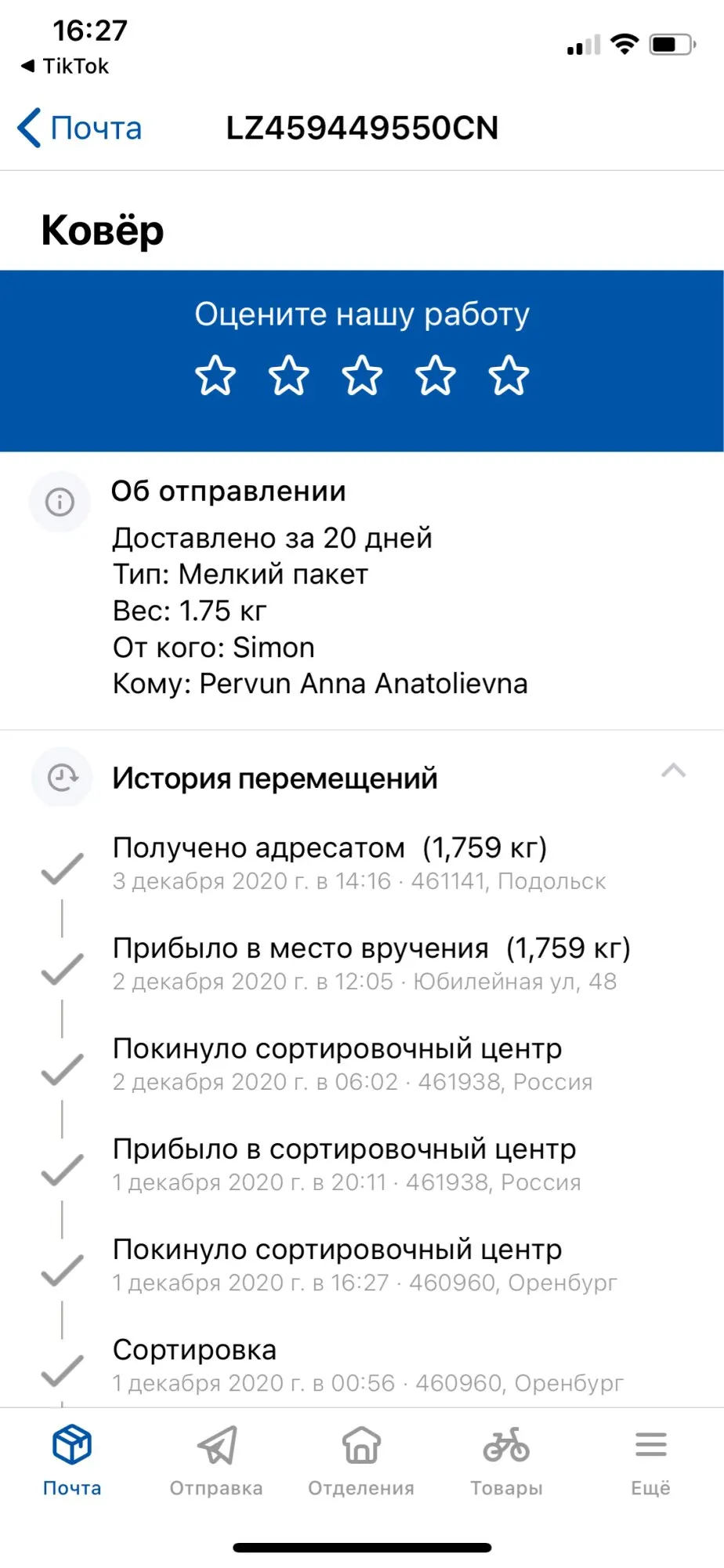The height and width of the screenshot is (1568, 724).
Task: Tap the second rating star
Action: 288,376
